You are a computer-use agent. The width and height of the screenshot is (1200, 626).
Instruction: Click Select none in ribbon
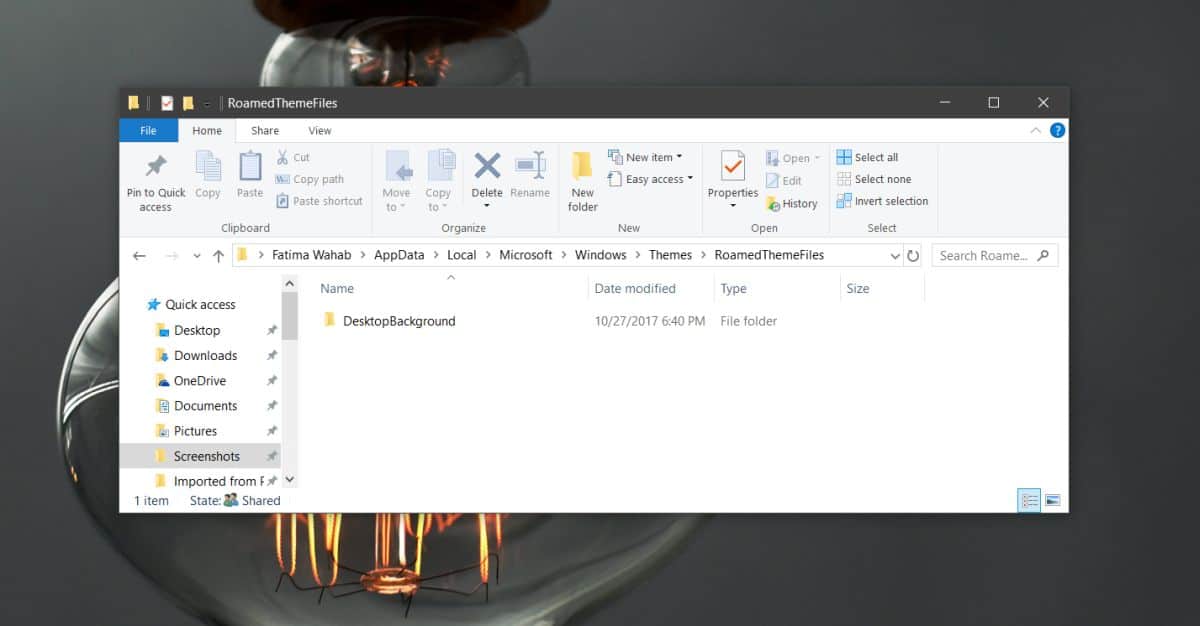point(874,179)
